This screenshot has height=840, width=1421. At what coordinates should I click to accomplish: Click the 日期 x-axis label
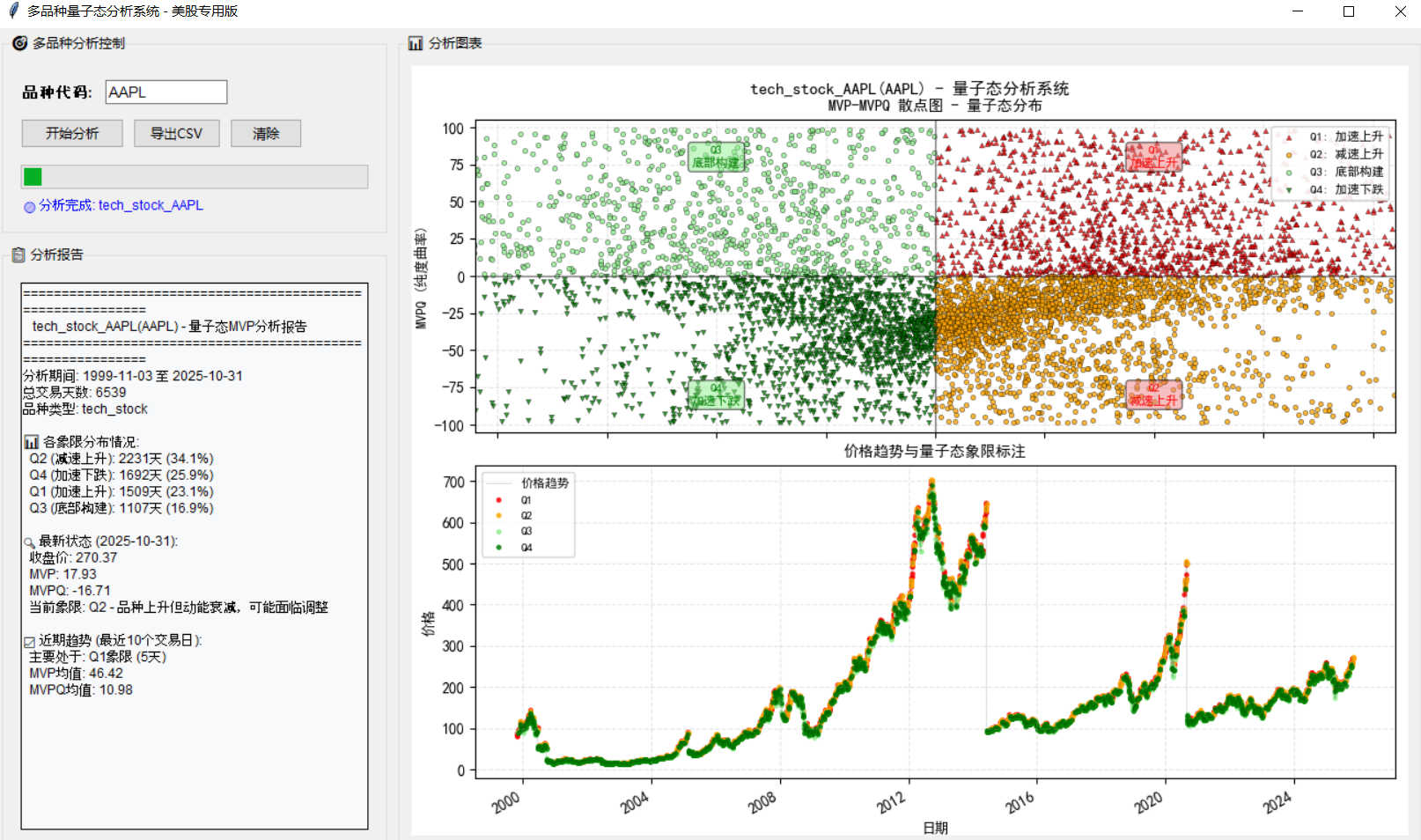[935, 828]
